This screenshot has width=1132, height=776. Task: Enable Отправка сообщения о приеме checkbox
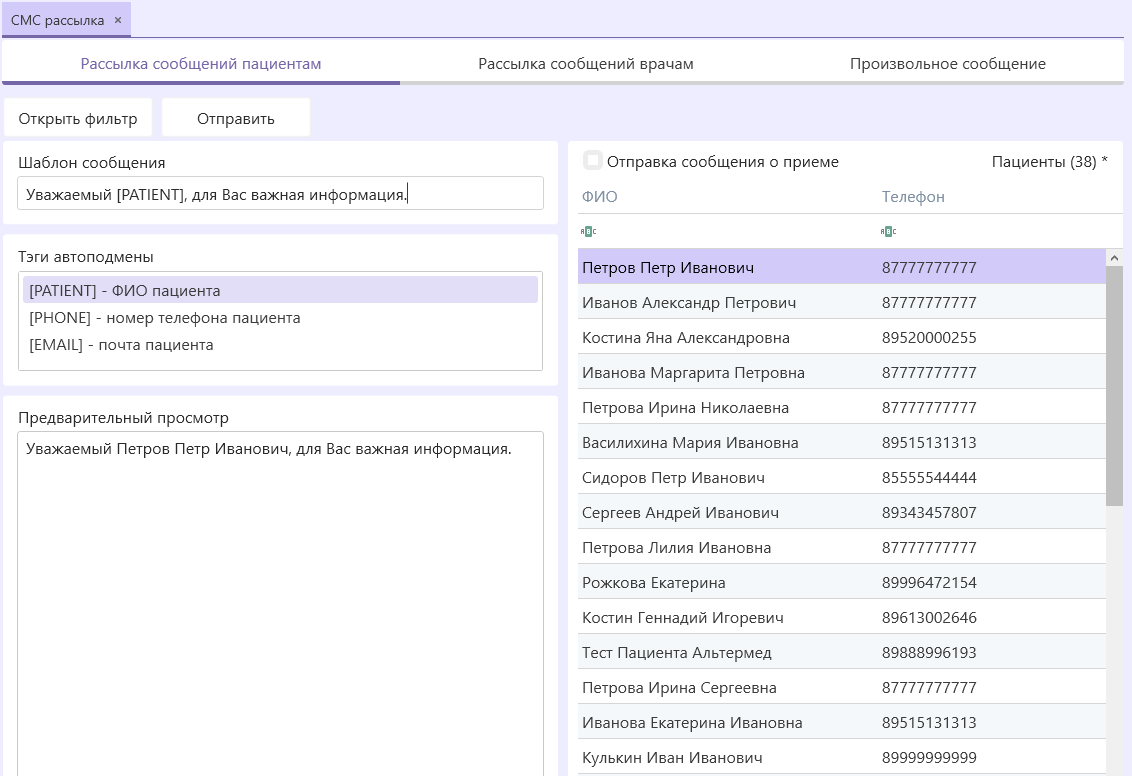593,161
